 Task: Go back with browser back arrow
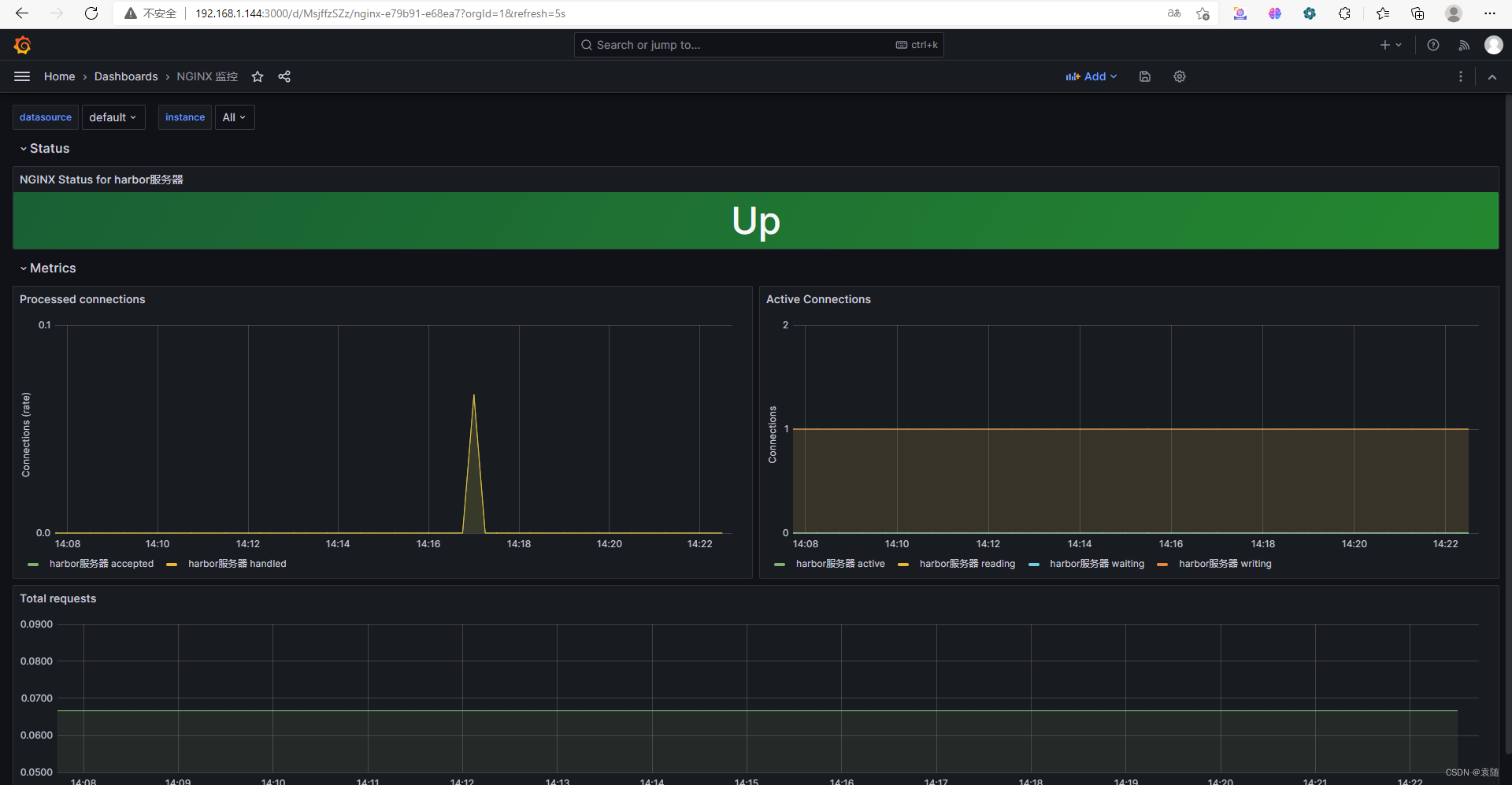pos(22,13)
